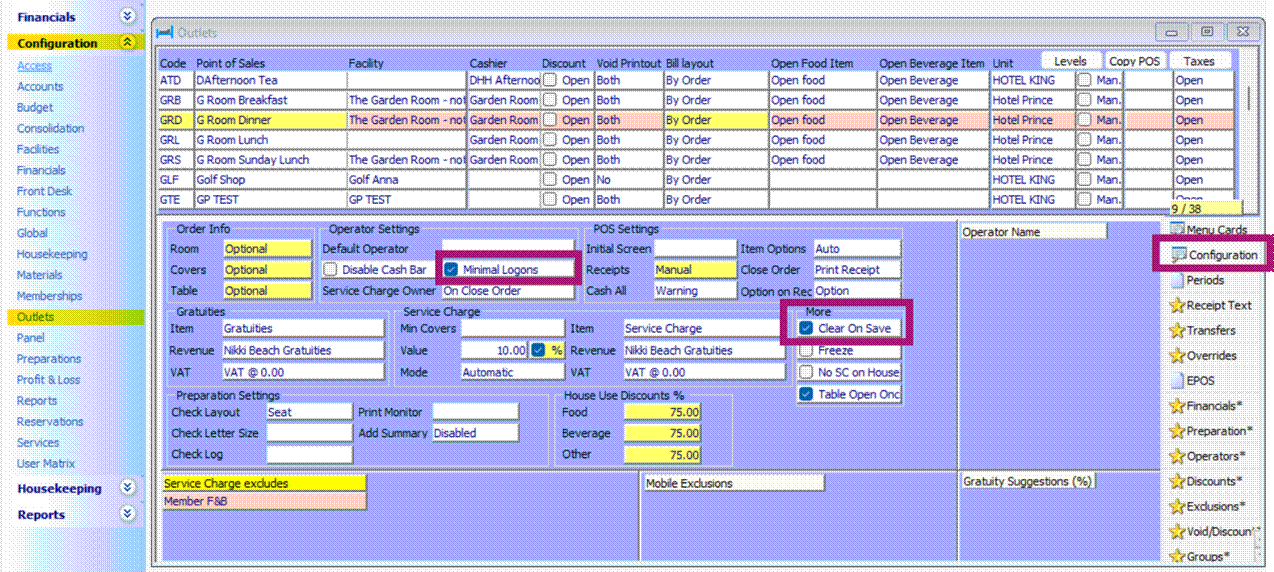Click the Copy POS button

point(1135,61)
